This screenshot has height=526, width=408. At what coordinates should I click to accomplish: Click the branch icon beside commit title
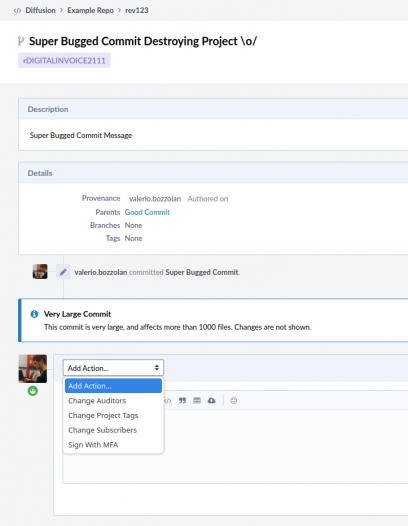point(21,41)
